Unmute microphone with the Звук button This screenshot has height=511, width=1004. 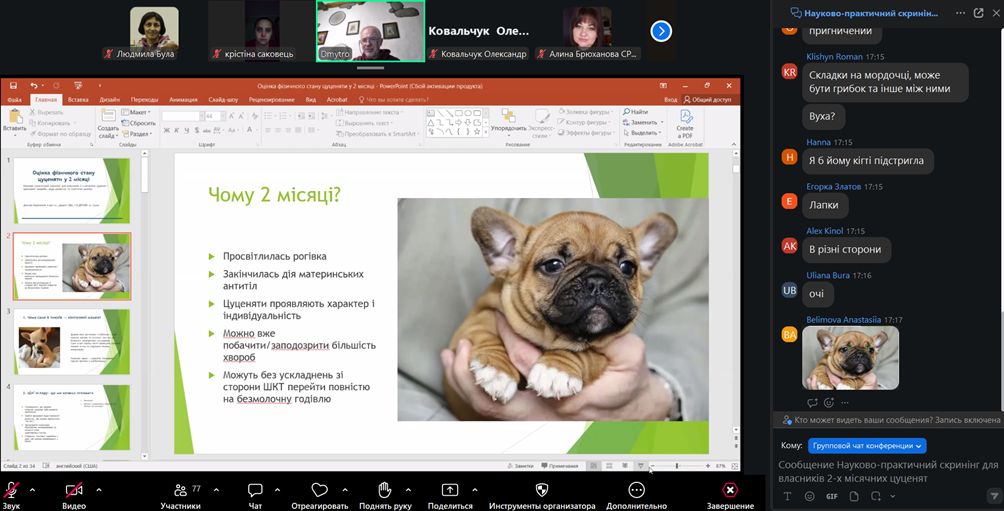click(x=12, y=490)
